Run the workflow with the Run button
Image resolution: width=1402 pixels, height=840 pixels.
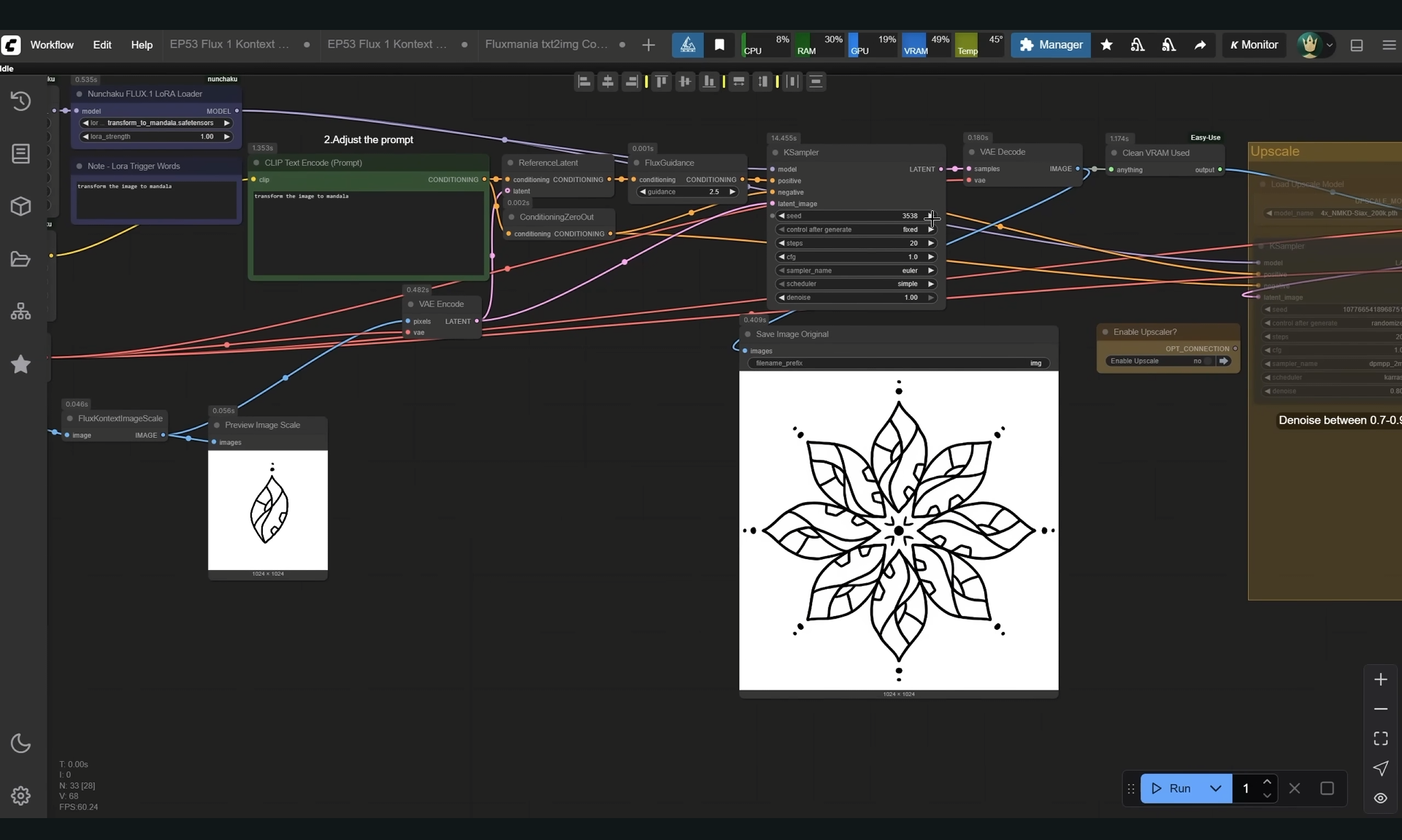[1173, 788]
